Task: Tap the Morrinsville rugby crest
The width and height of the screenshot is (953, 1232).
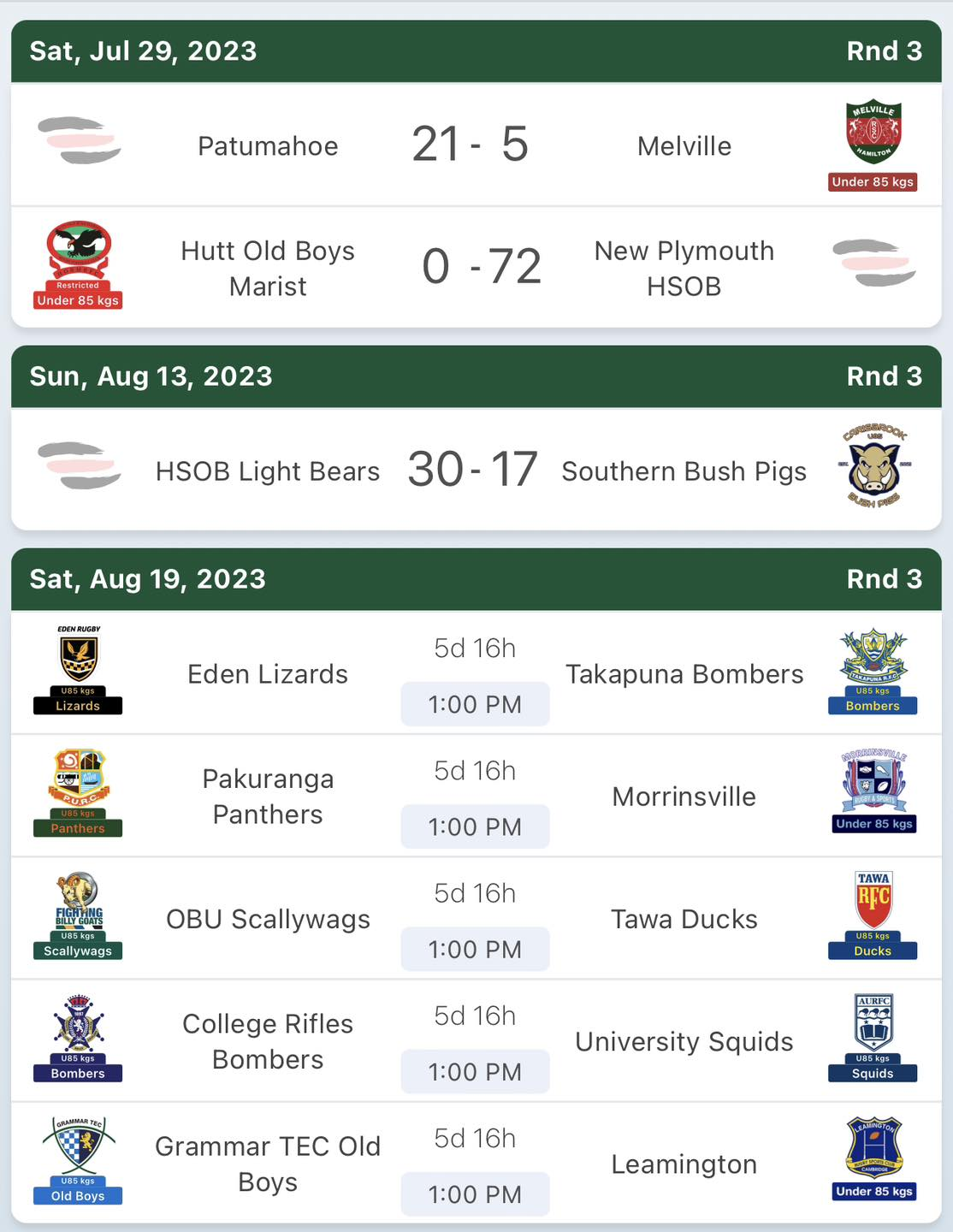Action: point(873,791)
